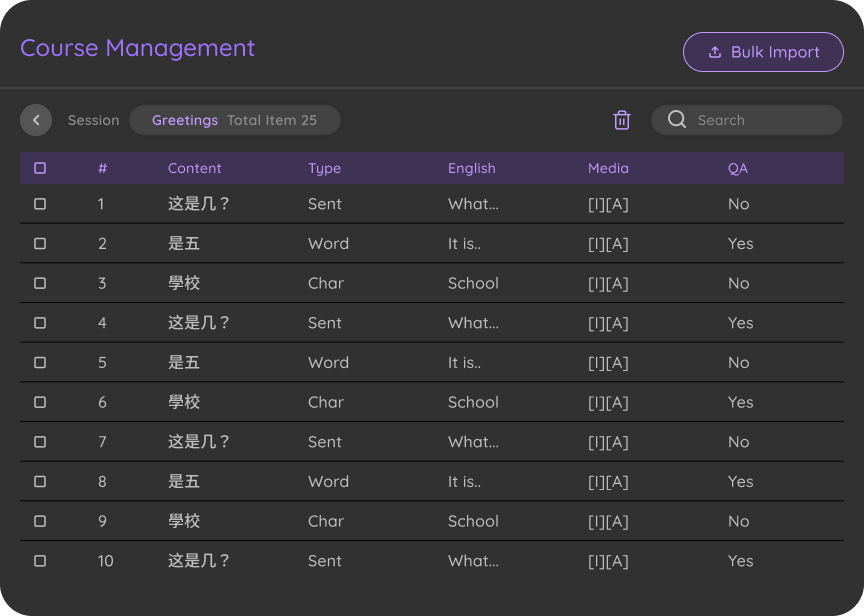This screenshot has height=616, width=864.
Task: Go back with the left chevron button
Action: coord(36,120)
